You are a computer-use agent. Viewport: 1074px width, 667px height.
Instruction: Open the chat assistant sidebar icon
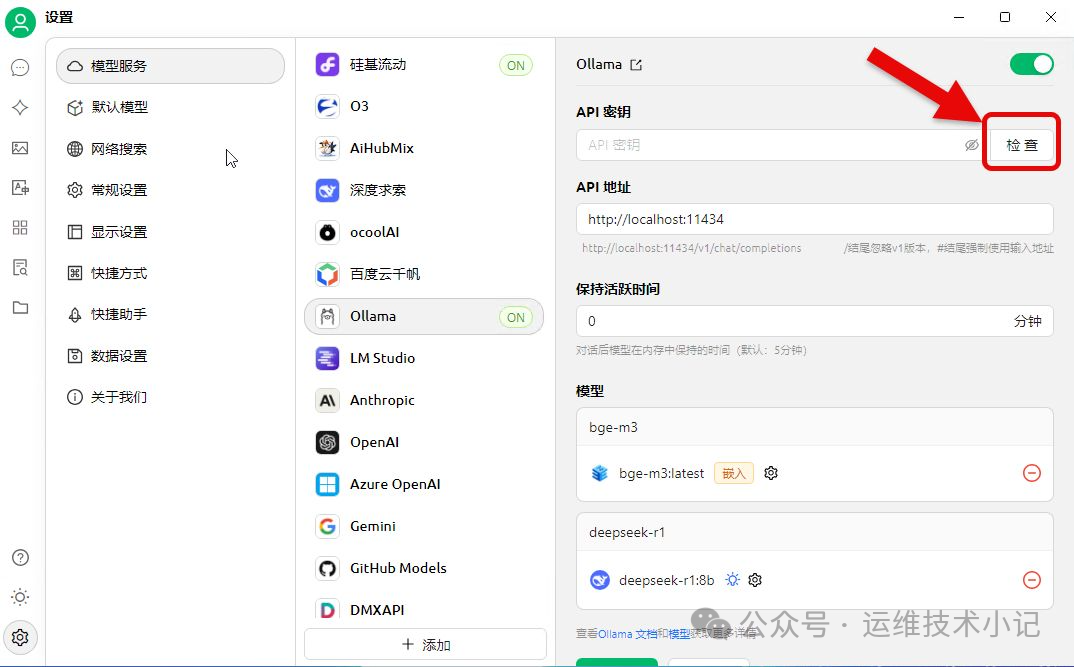(x=20, y=67)
